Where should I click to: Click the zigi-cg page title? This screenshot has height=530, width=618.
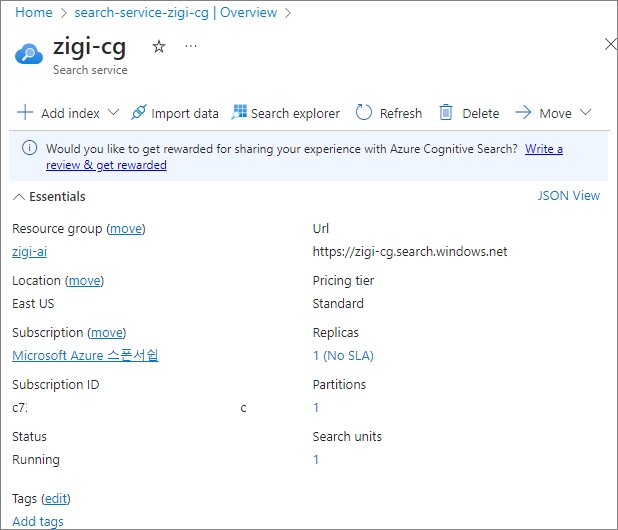[x=89, y=46]
